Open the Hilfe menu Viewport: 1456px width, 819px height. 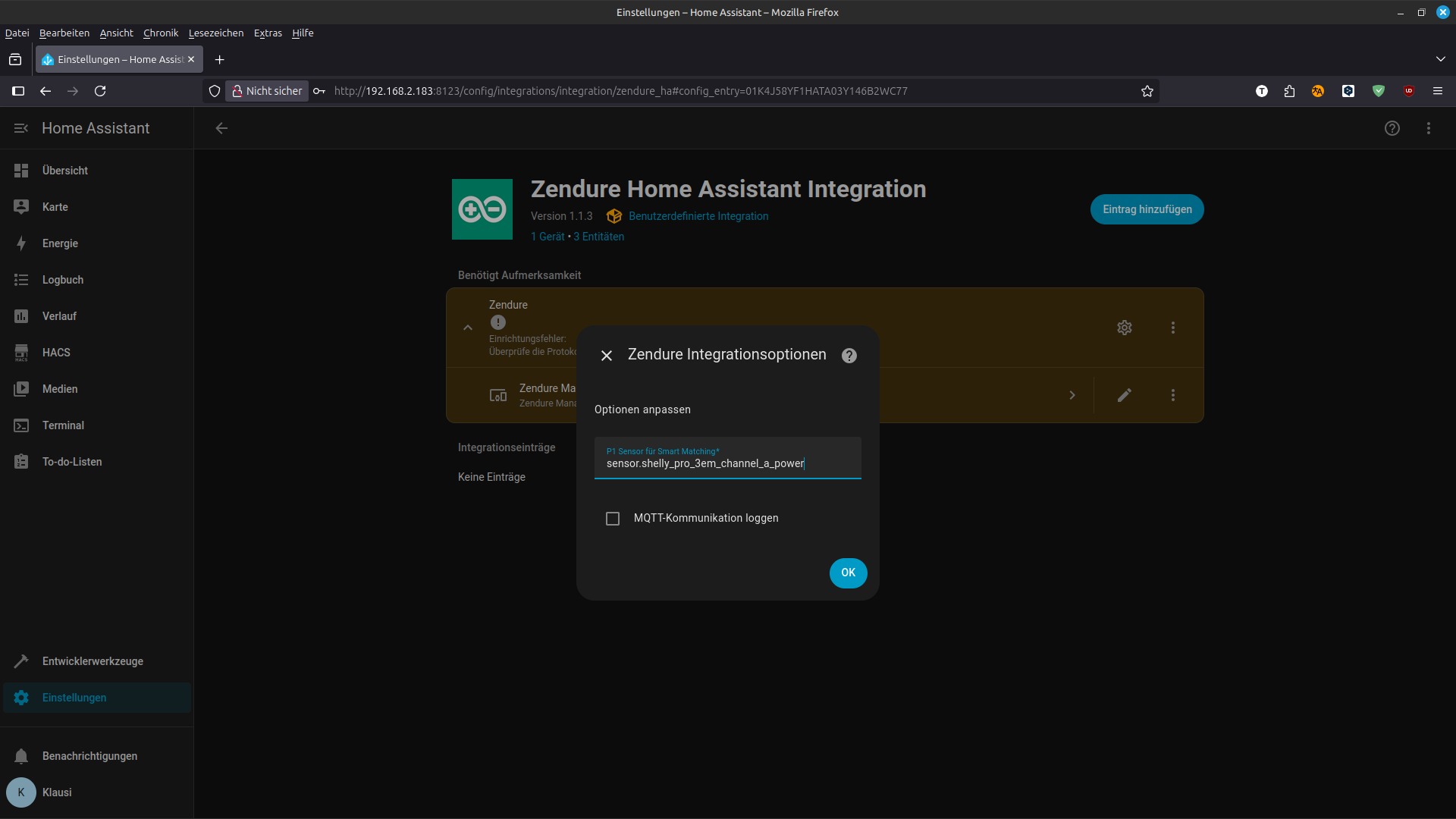(303, 33)
